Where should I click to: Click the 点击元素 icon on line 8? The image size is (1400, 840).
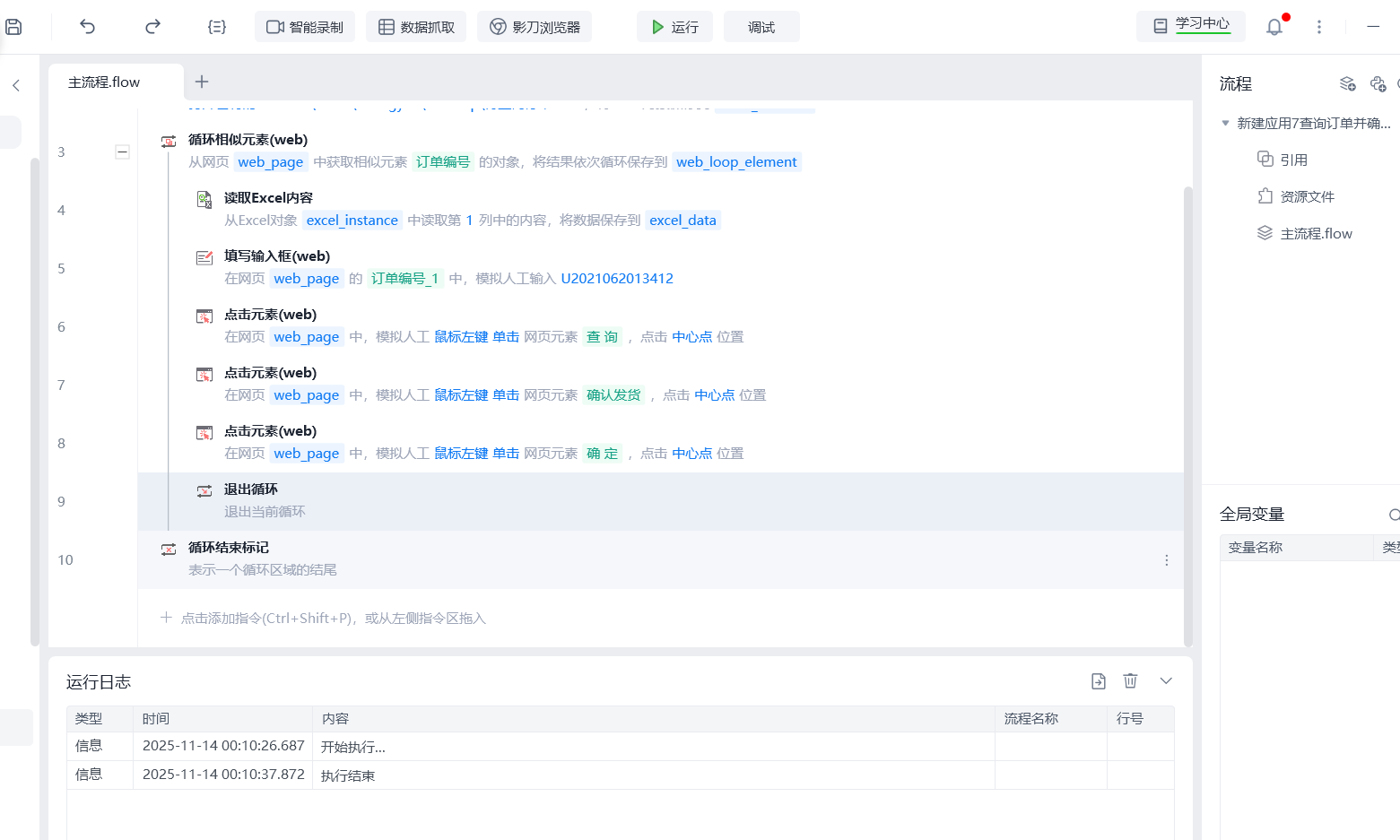(204, 432)
